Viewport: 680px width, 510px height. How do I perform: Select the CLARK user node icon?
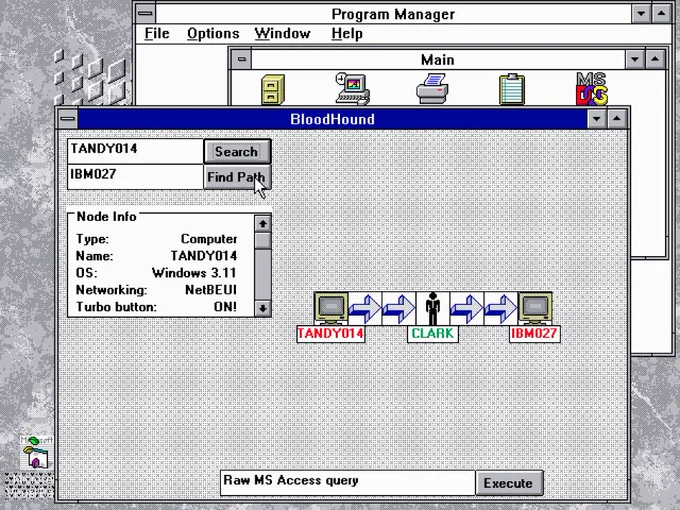point(432,308)
